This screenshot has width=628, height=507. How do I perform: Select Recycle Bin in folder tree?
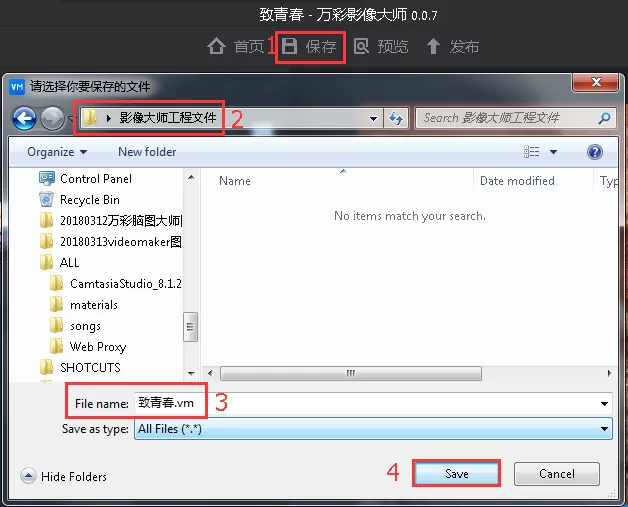tap(90, 199)
